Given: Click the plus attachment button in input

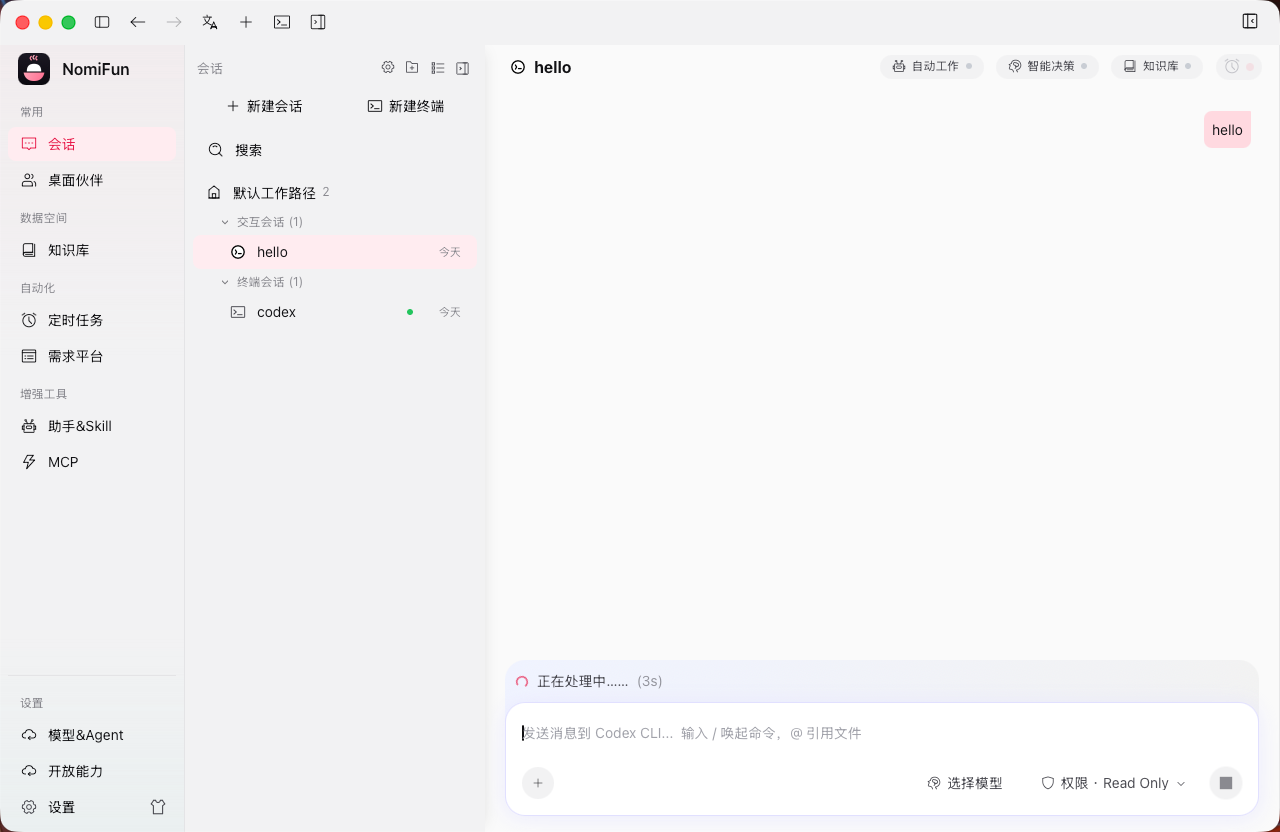Looking at the screenshot, I should click(538, 783).
